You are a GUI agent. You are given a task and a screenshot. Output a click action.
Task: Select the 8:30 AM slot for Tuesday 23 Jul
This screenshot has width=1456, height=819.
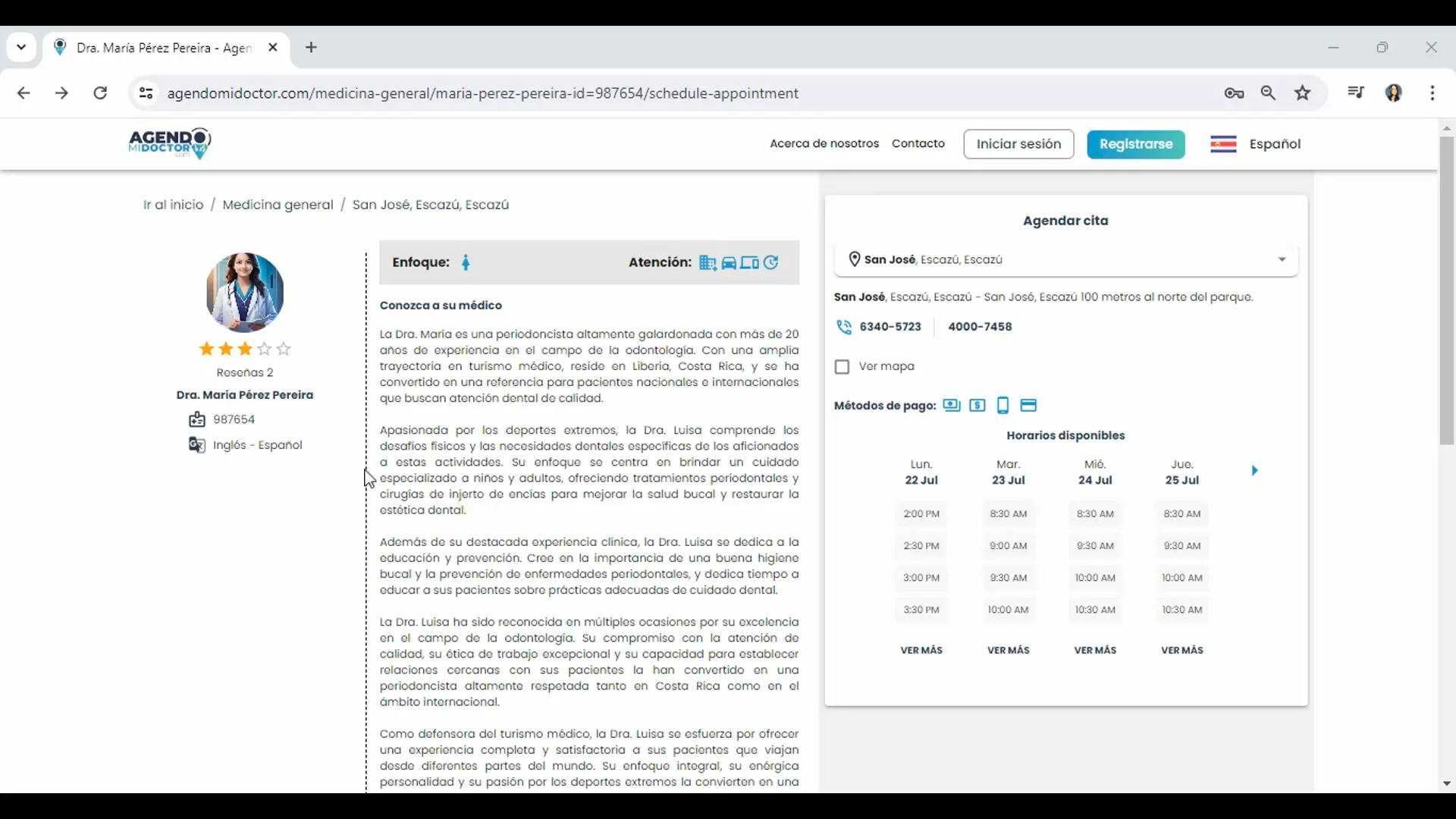[1008, 513]
